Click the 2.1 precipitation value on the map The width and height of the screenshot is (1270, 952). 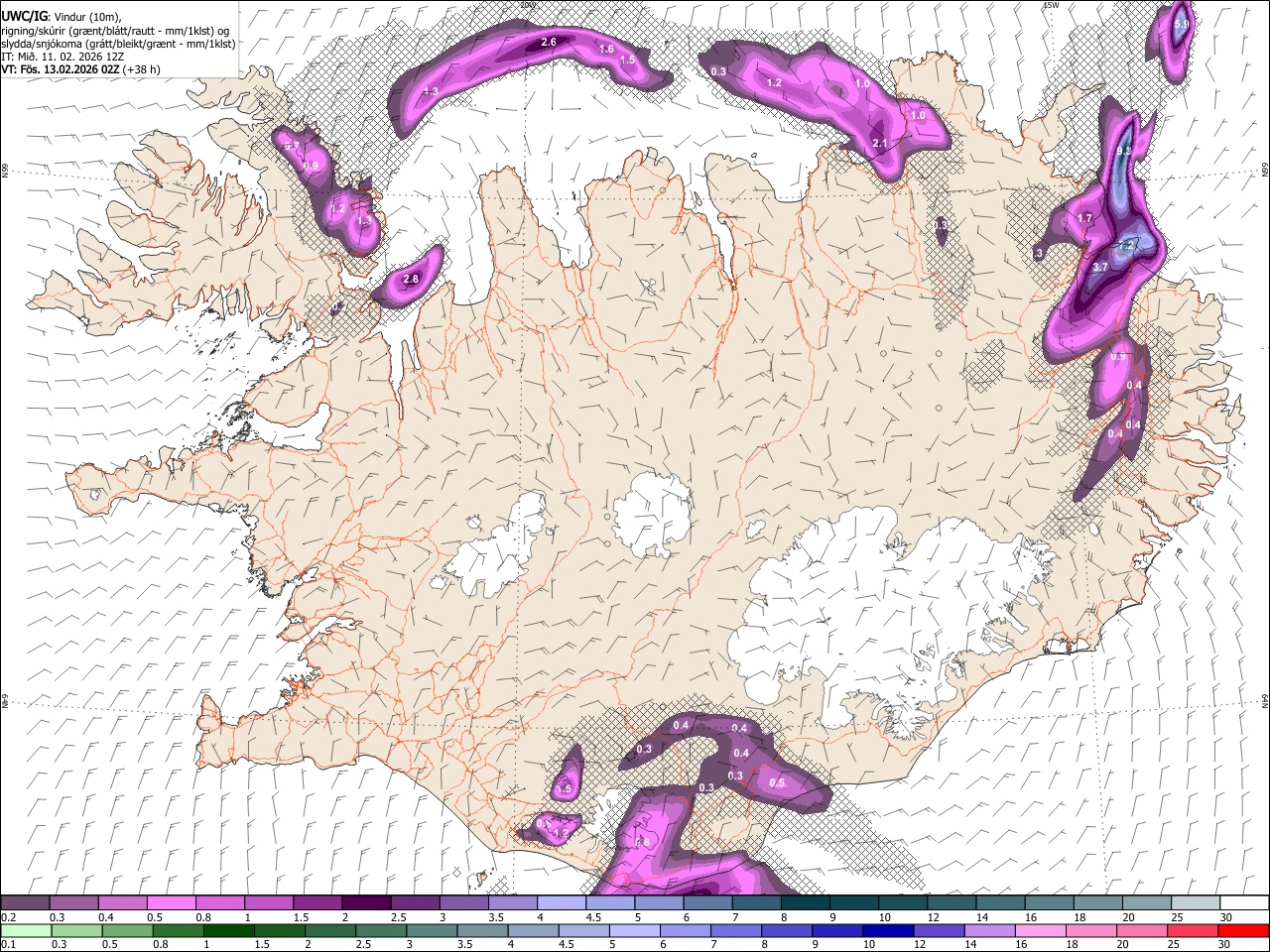(x=879, y=144)
